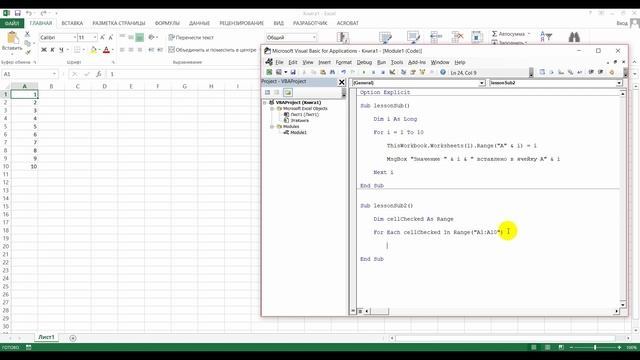Click Sort & Filter icon in Excel ribbon
The width and height of the screenshot is (640, 360).
click(x=546, y=36)
